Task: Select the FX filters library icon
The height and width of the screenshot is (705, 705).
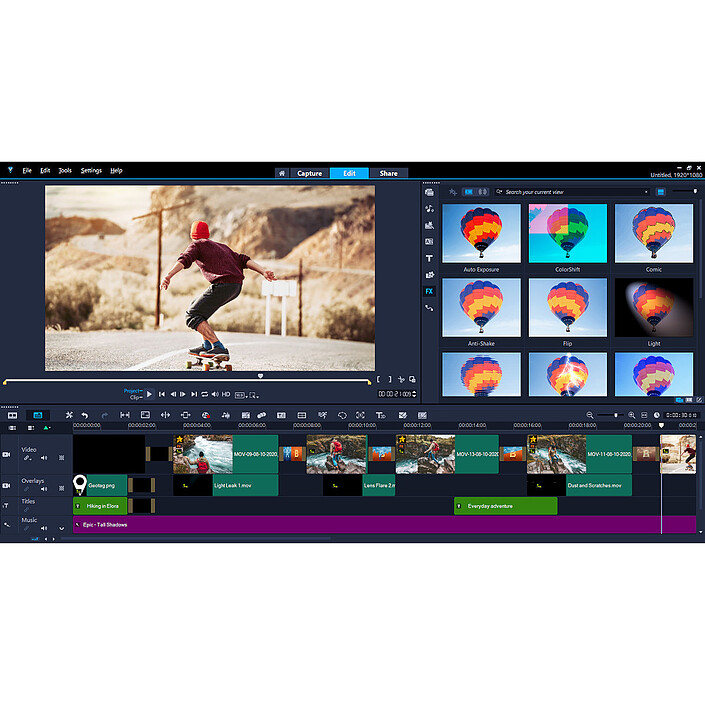Action: point(429,291)
